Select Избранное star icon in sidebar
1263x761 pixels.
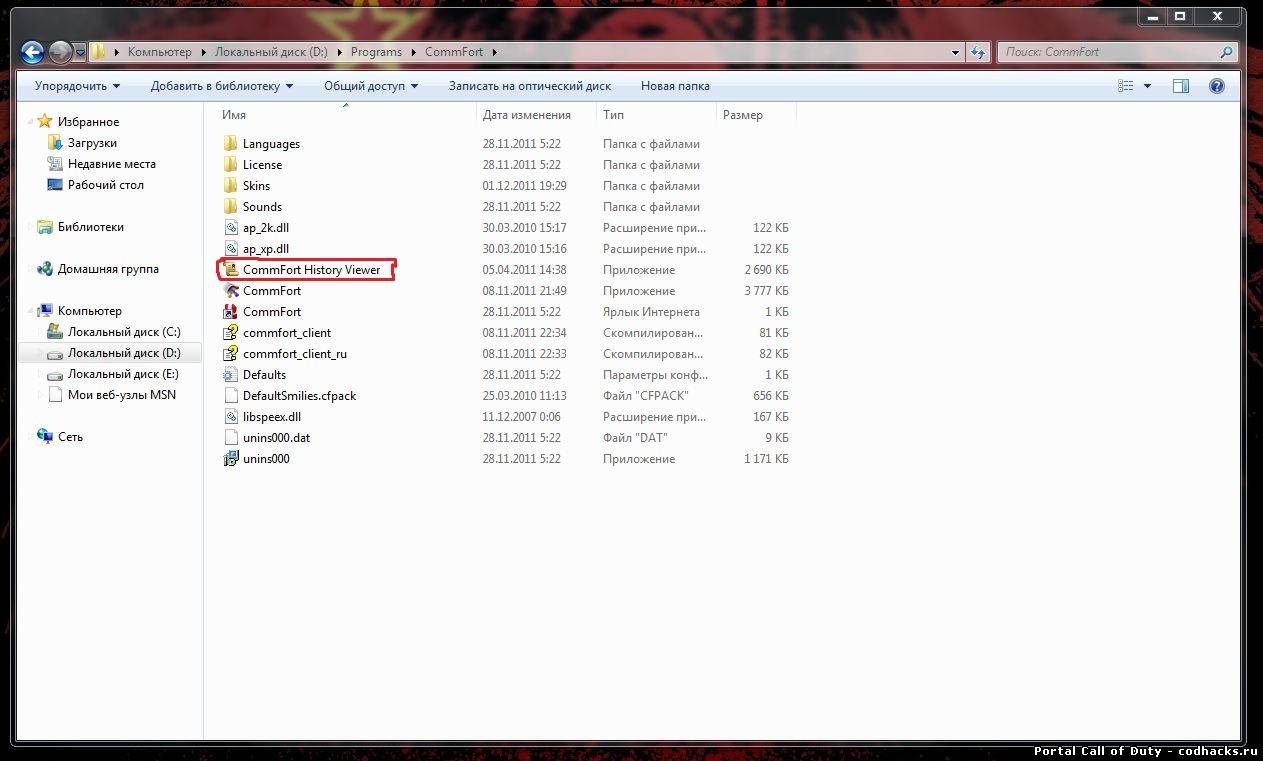(x=45, y=122)
